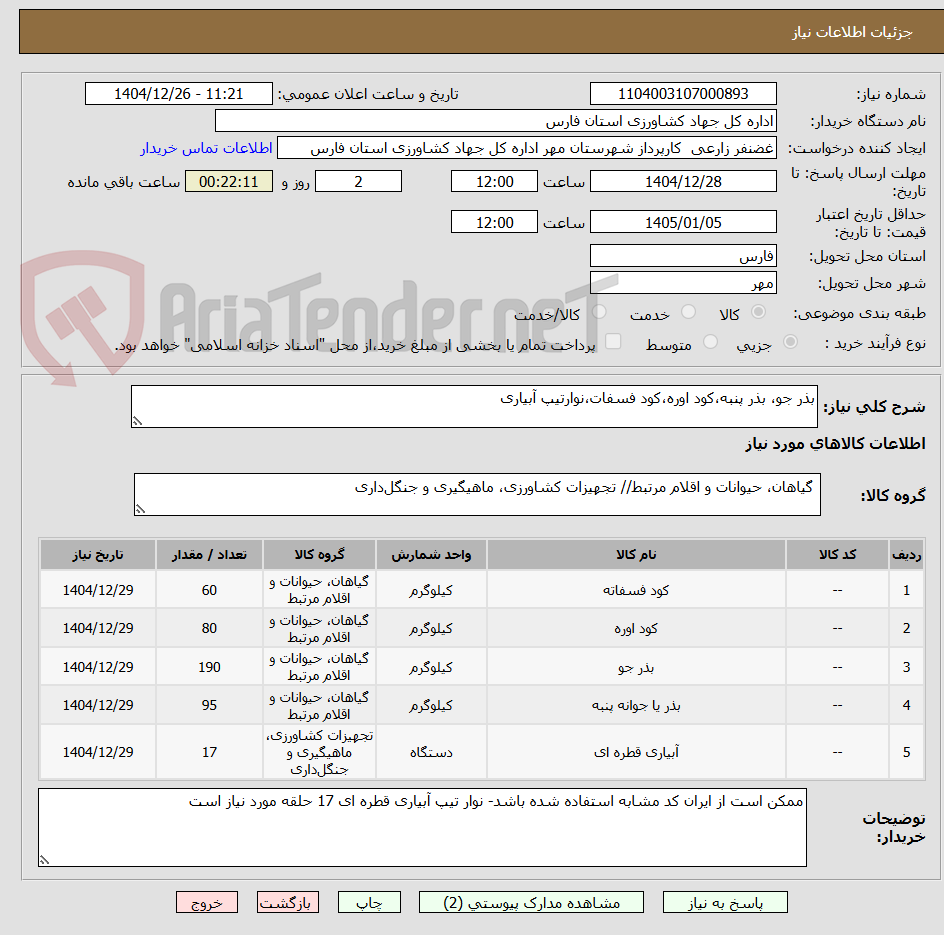Select the کود اوره item name cell
The height and width of the screenshot is (935, 944).
click(x=636, y=629)
